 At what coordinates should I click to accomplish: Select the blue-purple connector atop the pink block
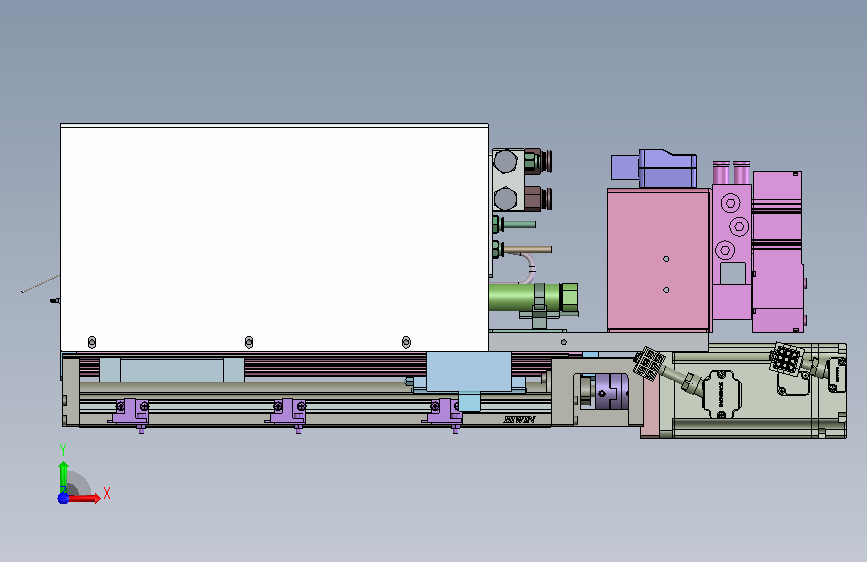click(654, 168)
